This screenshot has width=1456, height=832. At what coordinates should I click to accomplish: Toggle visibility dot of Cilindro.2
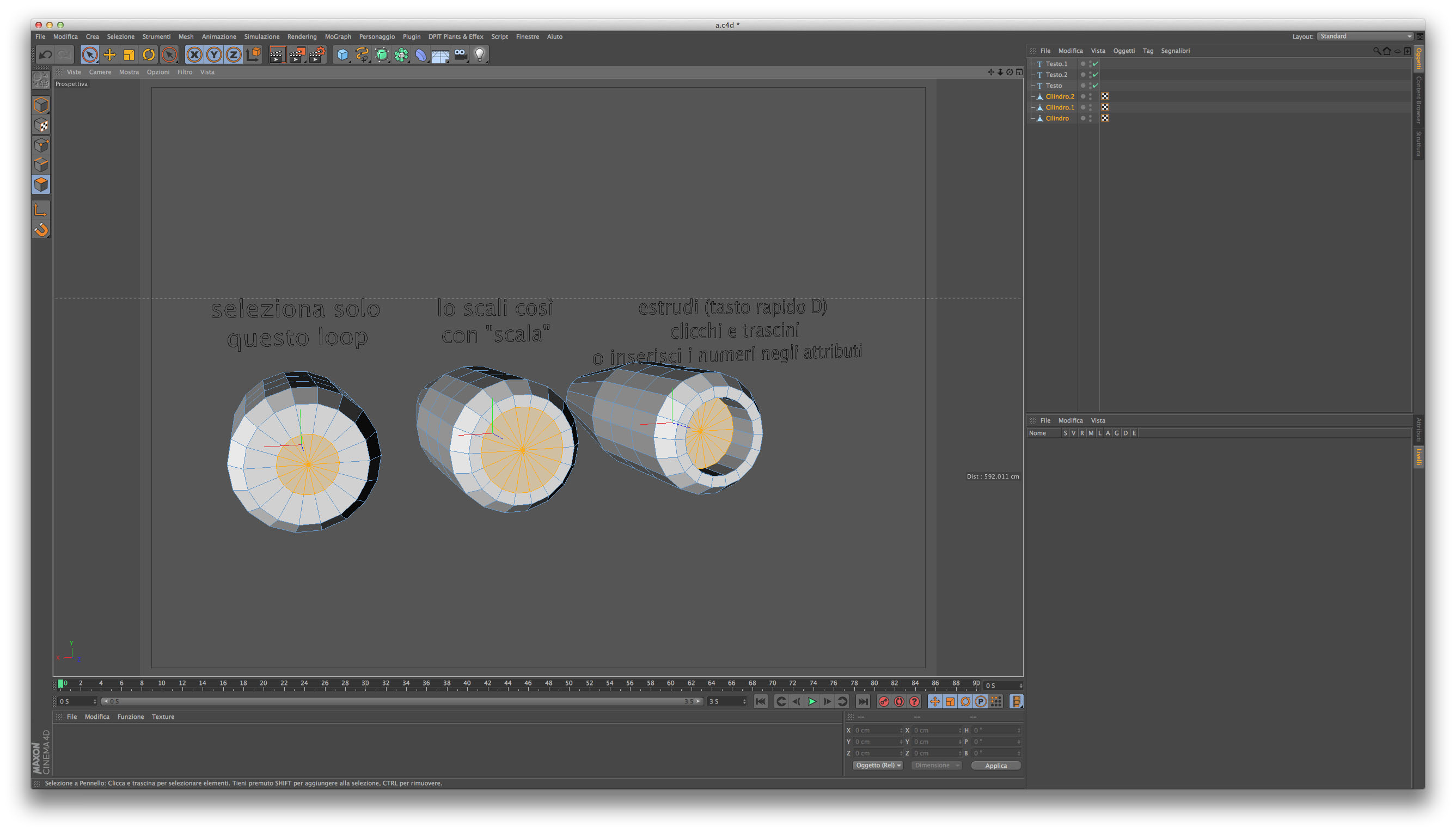pyautogui.click(x=1090, y=95)
